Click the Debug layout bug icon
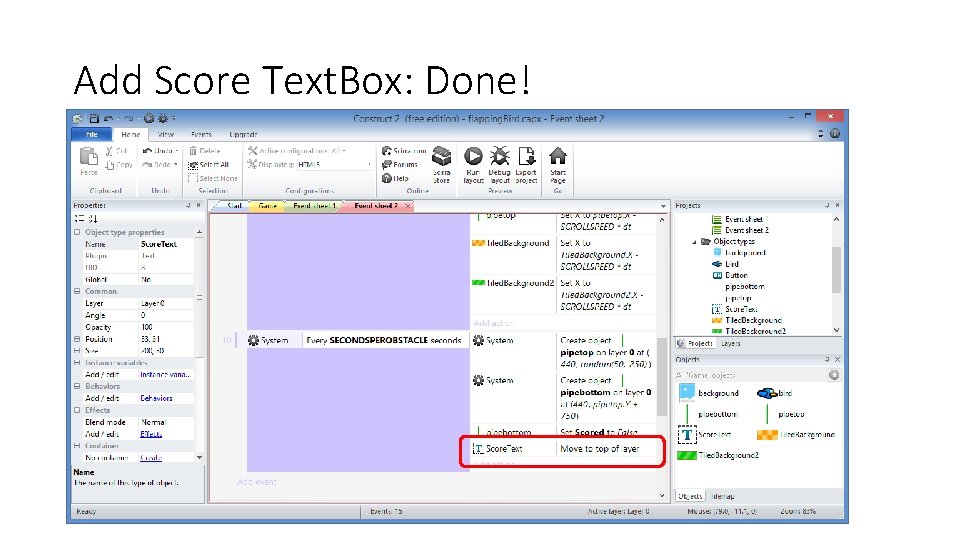The image size is (960, 540). 500,156
